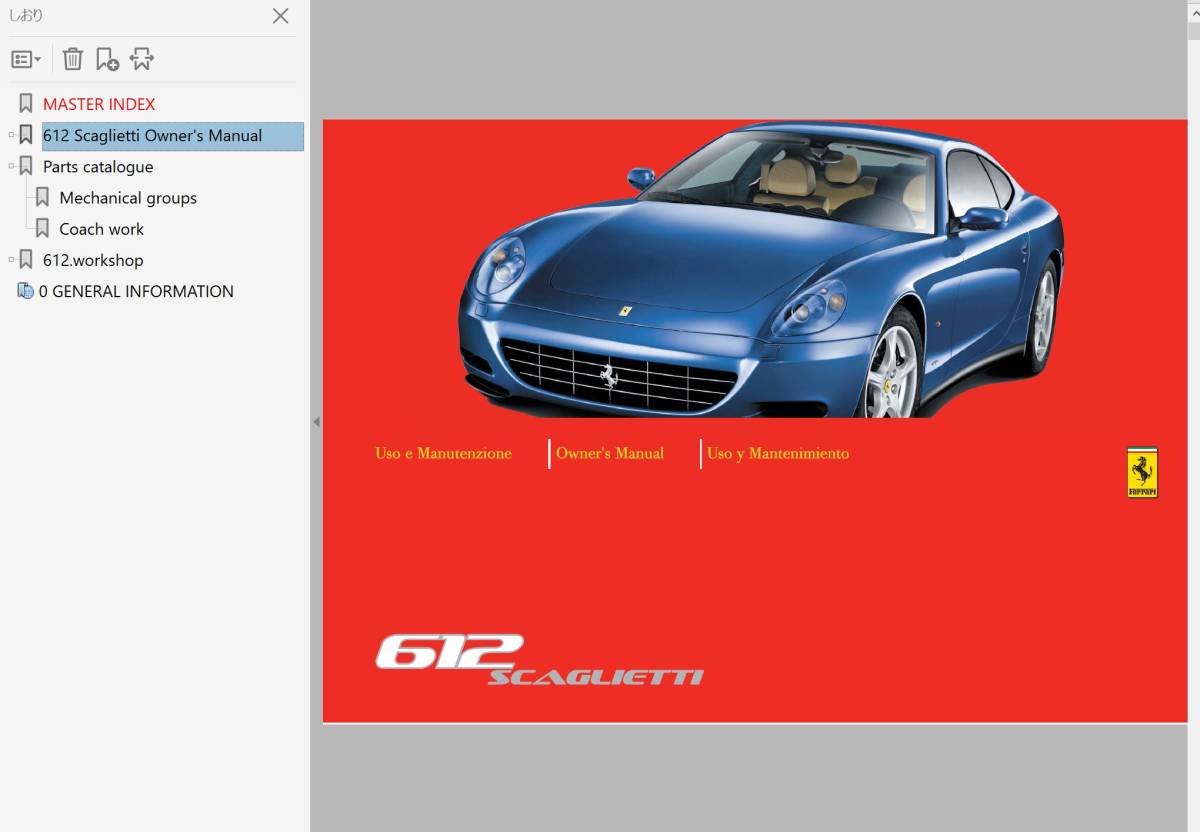1200x832 pixels.
Task: Select the MASTER INDEX bookmark label
Action: (99, 104)
